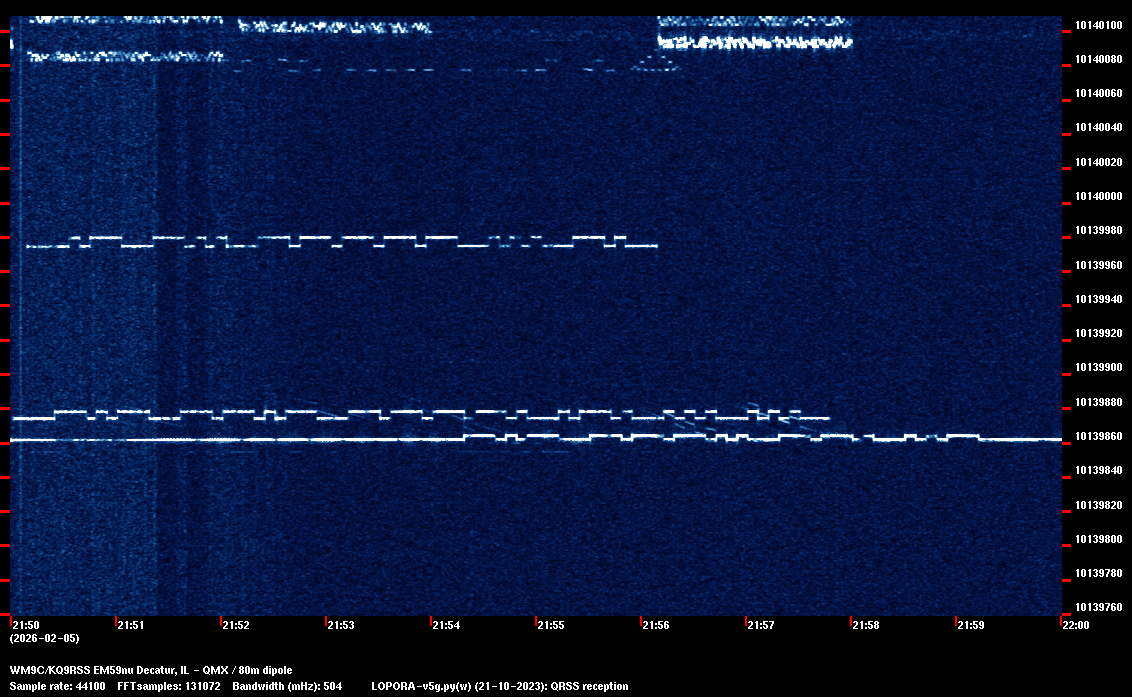Select the 10139900 frequency axis label

tap(1097, 368)
